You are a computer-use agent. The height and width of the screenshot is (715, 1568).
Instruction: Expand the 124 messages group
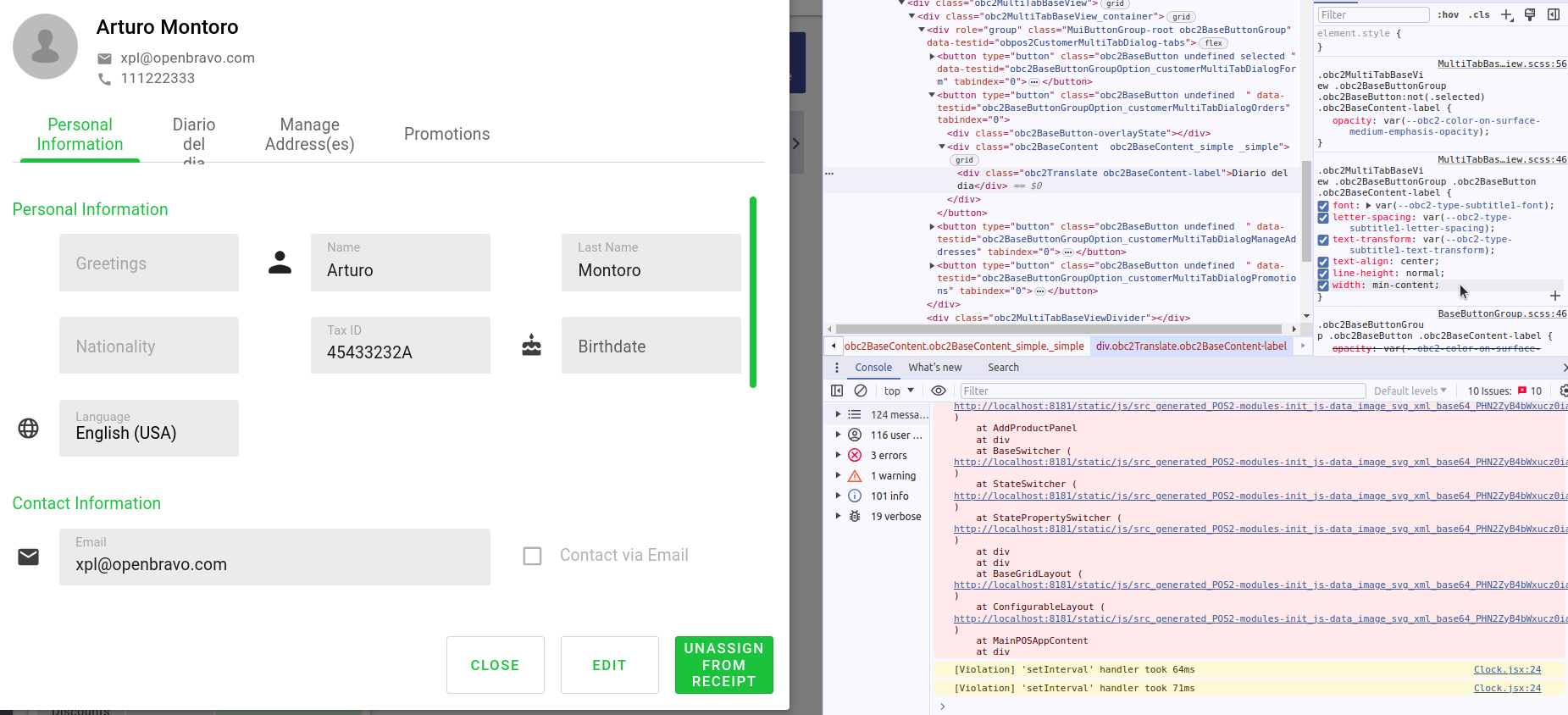(838, 414)
